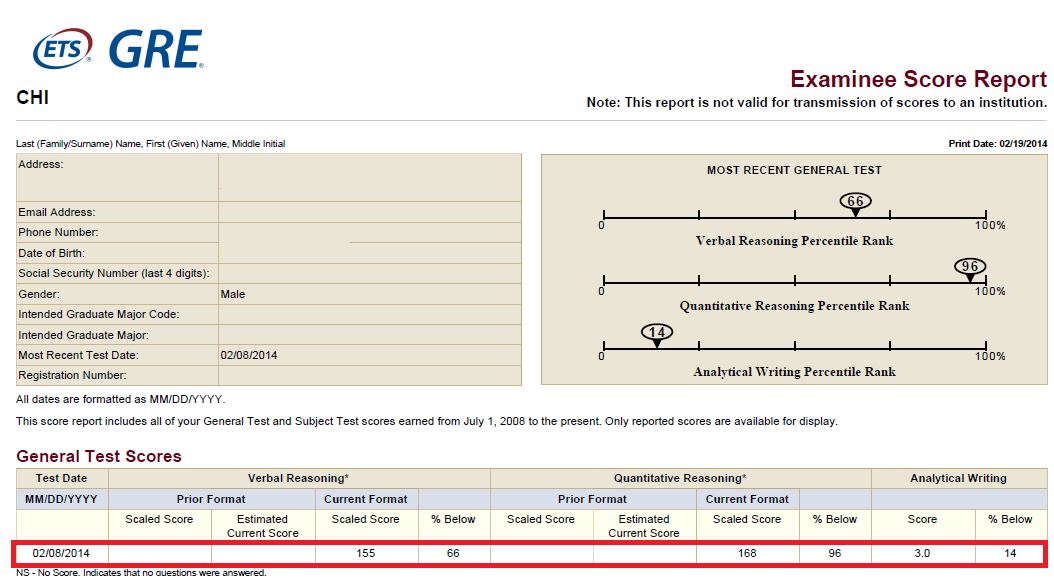Click the Quantitative Reasoning* column header

click(x=680, y=479)
